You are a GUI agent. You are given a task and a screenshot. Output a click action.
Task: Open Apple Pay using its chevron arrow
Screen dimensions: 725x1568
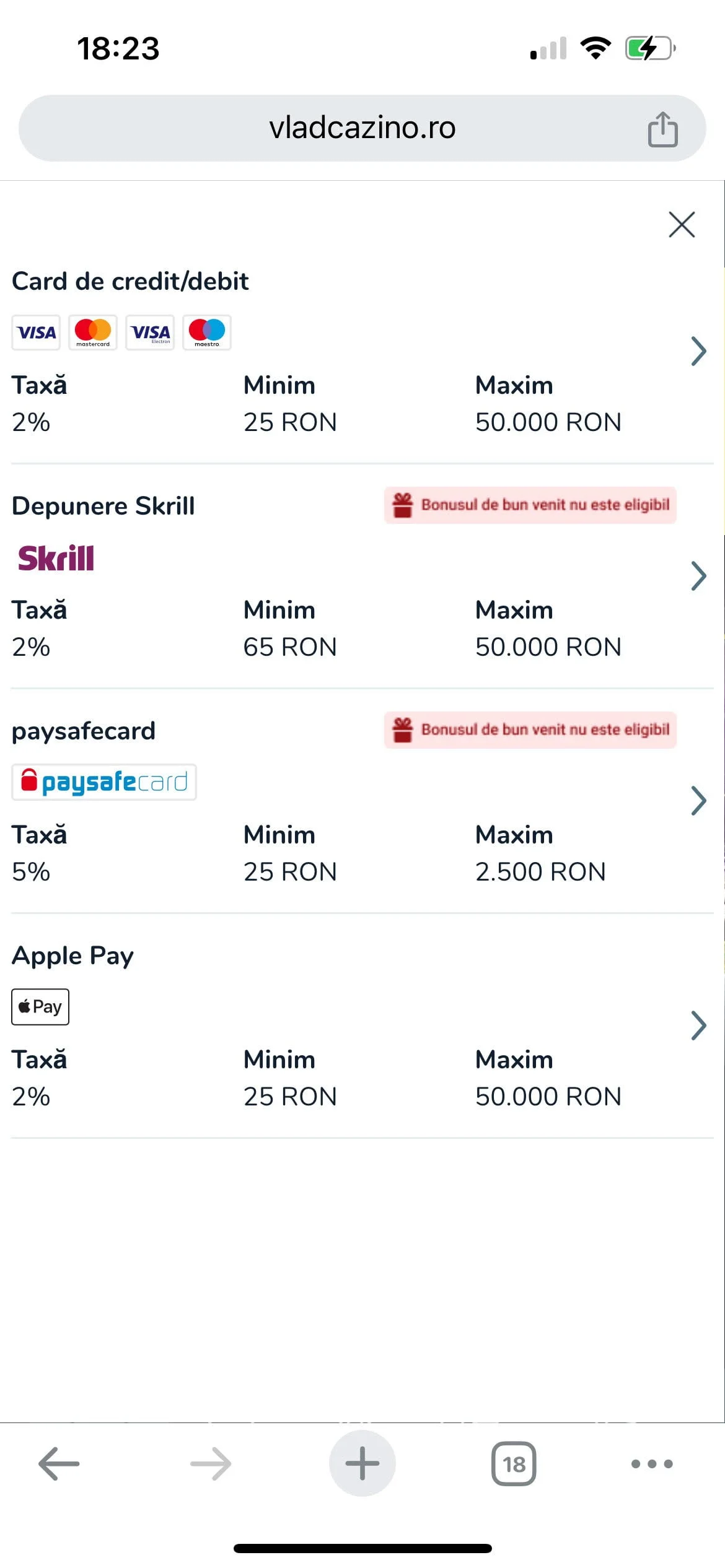(698, 1026)
